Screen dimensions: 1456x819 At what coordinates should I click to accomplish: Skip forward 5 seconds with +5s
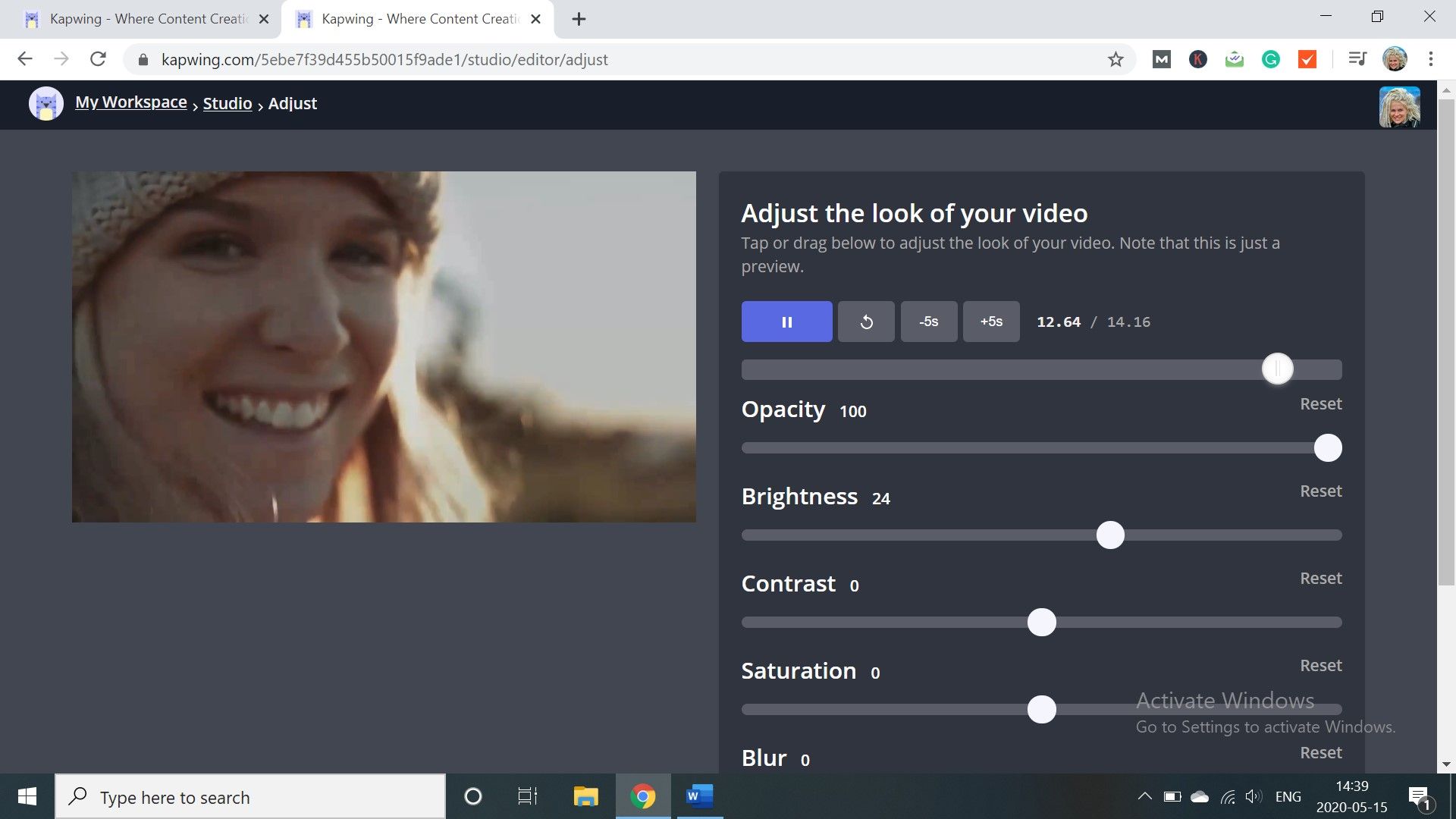click(x=990, y=322)
